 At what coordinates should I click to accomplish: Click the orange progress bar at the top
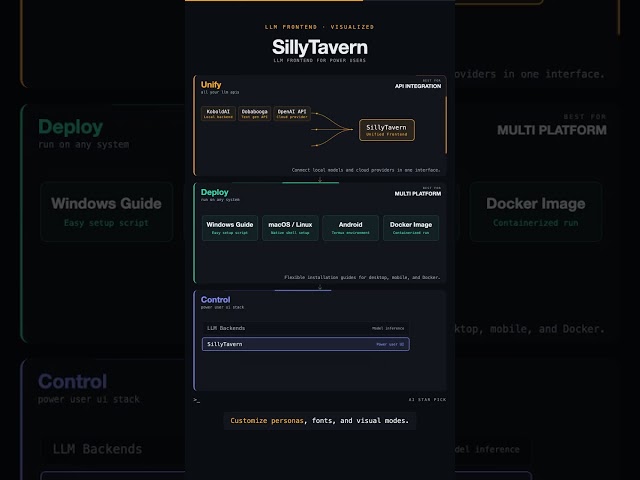point(274,1)
